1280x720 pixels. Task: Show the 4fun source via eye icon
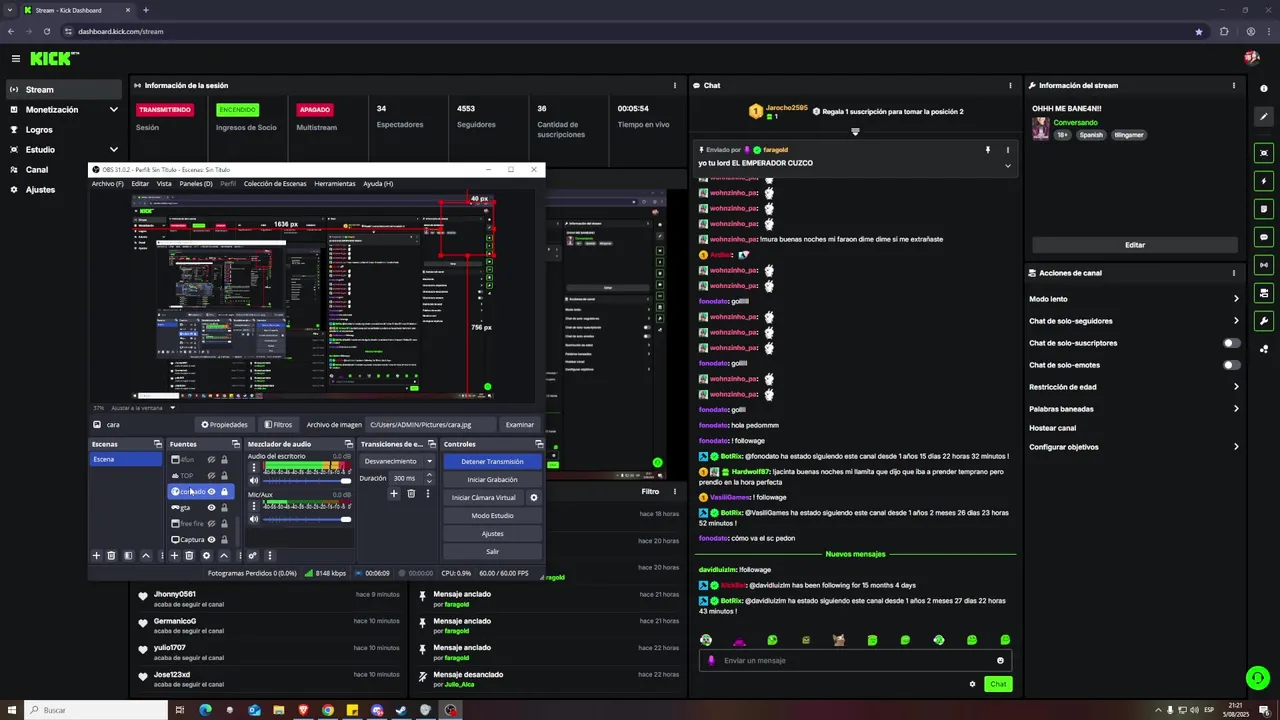pos(211,460)
